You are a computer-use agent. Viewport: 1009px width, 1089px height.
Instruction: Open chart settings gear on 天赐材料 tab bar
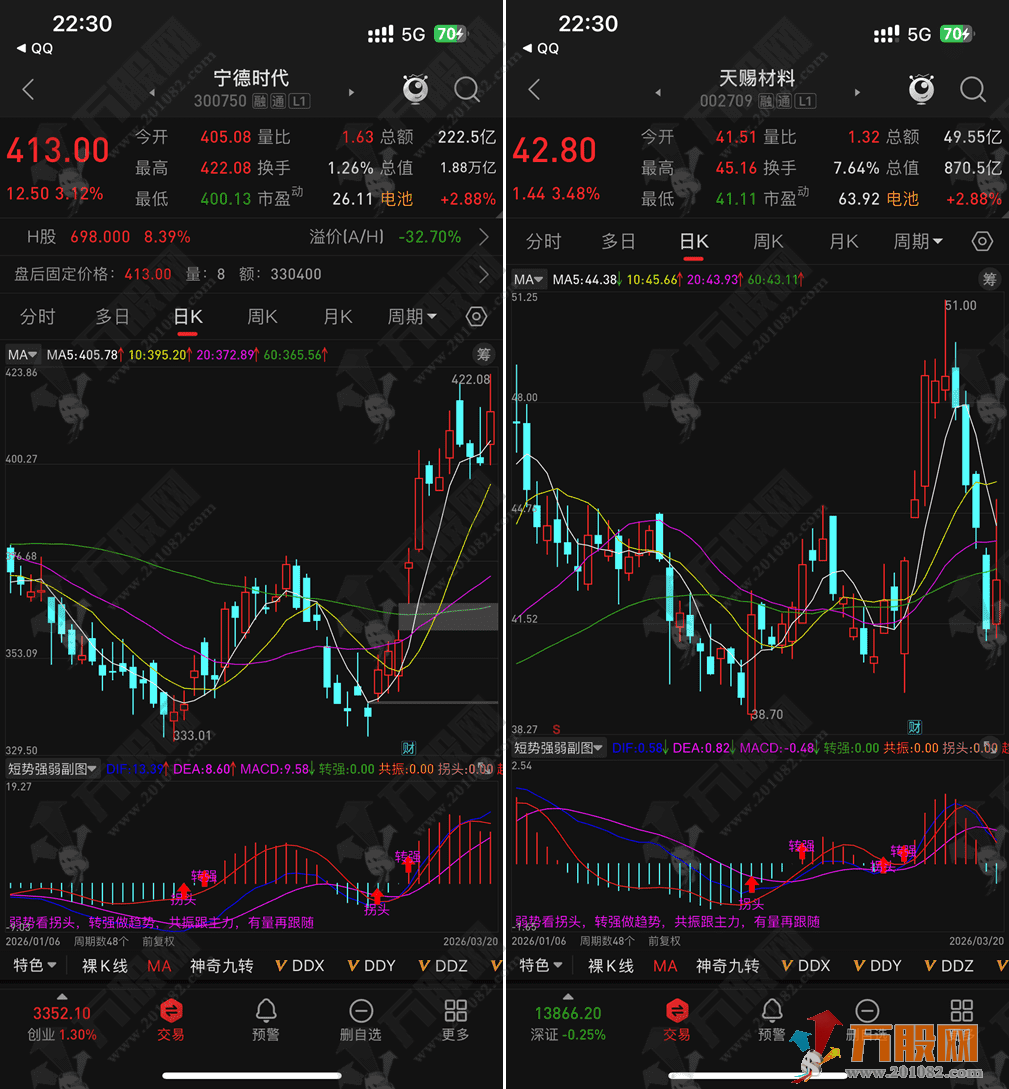coord(981,241)
